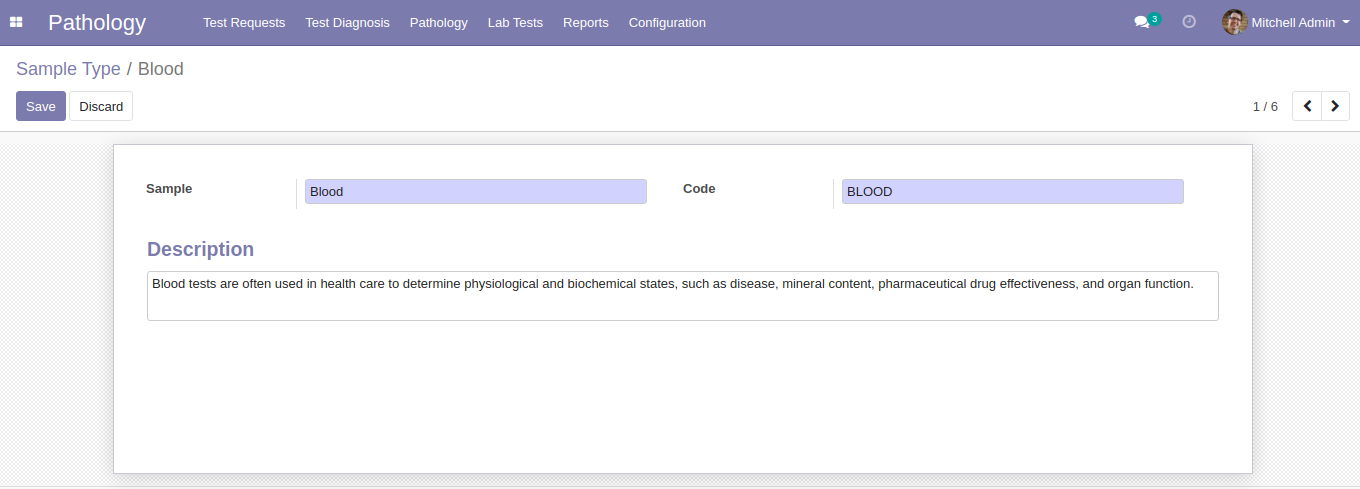This screenshot has width=1360, height=489.
Task: Open the conversations chat icon
Action: [1141, 22]
